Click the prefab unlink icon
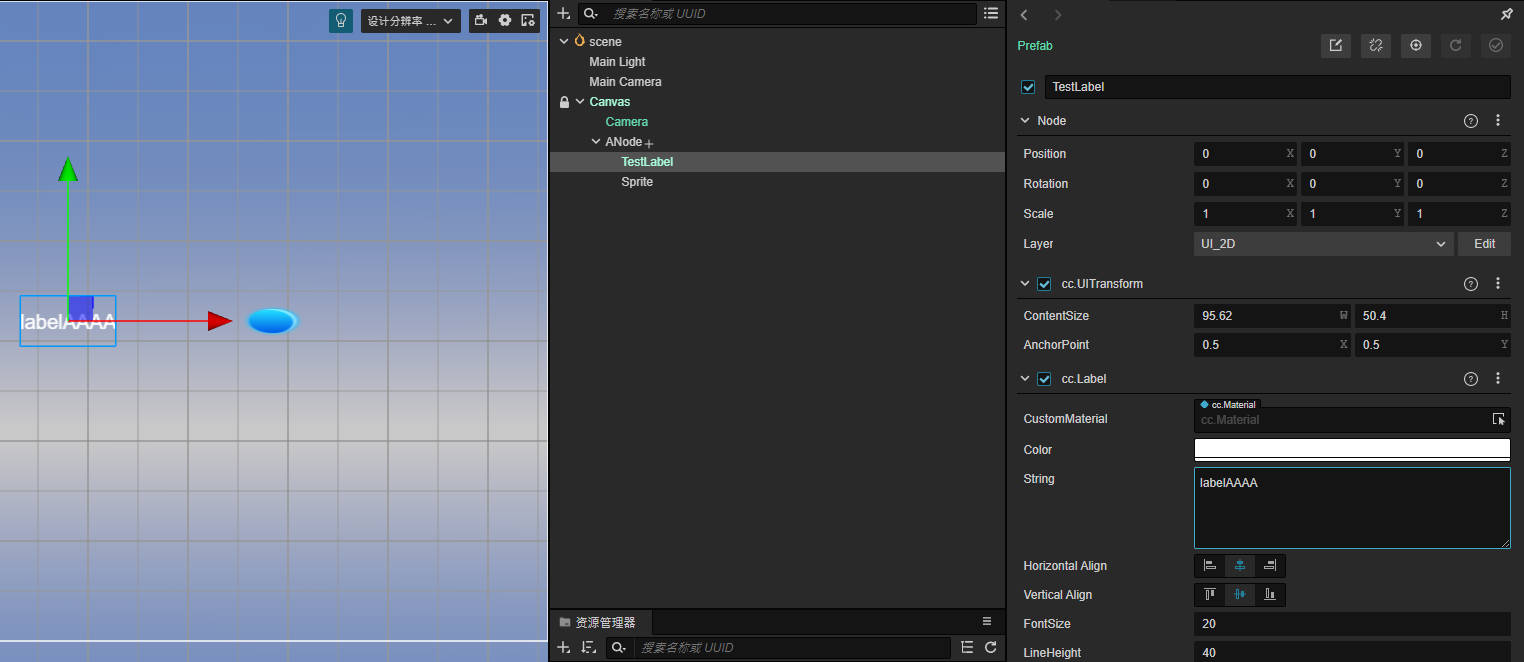The image size is (1524, 662). [x=1376, y=45]
